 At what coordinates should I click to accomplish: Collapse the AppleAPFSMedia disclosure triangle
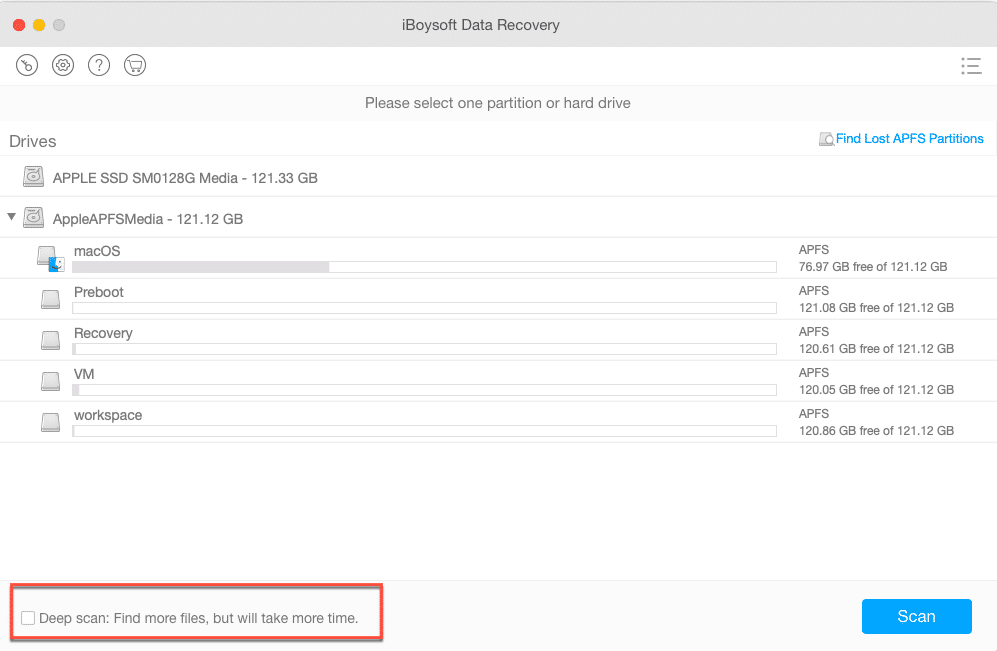pos(11,217)
